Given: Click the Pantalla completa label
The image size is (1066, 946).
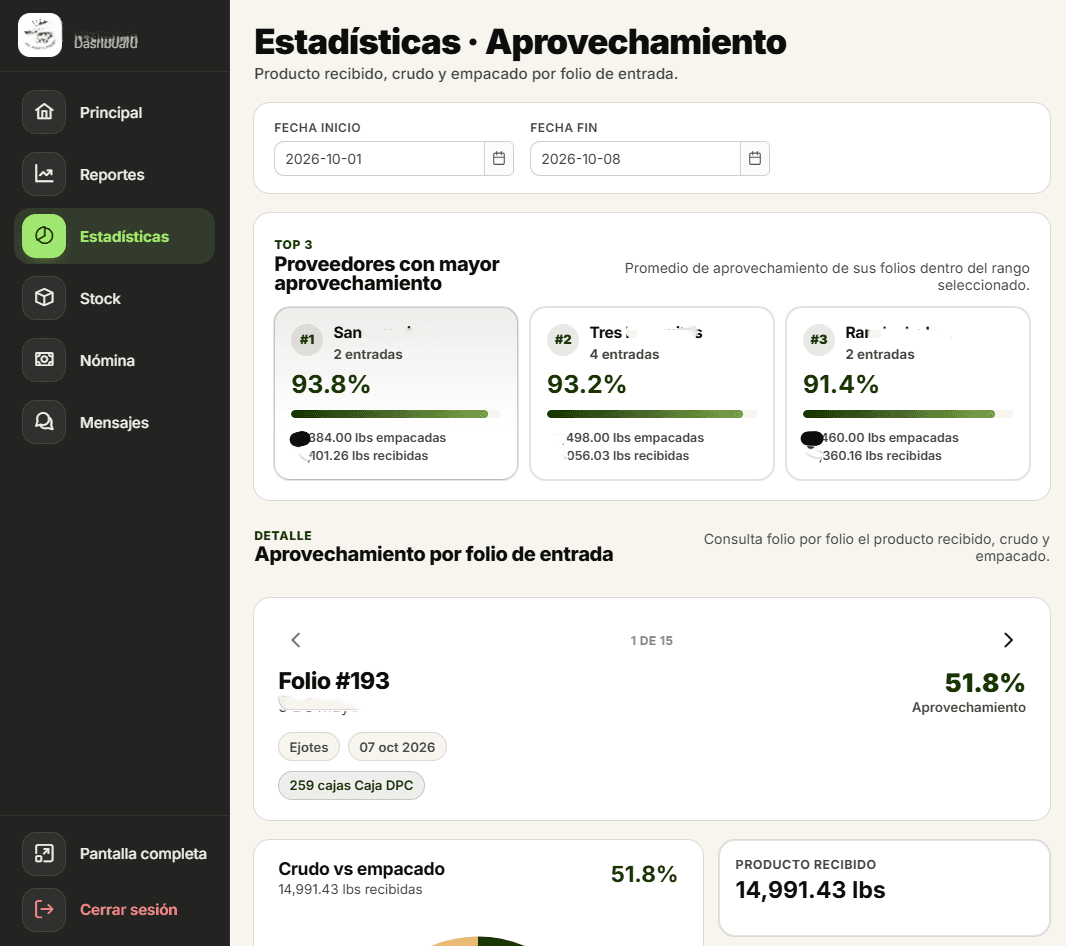Looking at the screenshot, I should click(x=143, y=854).
